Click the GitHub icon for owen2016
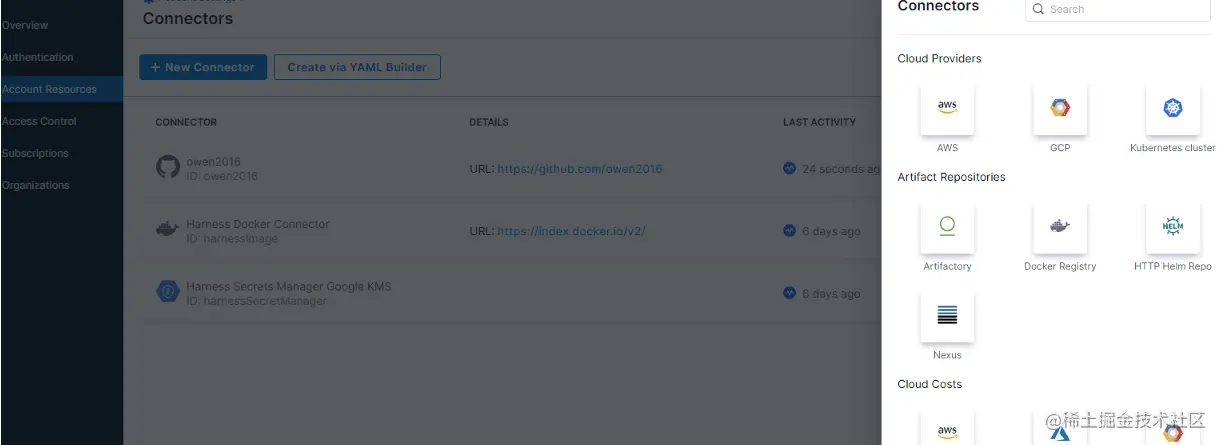 point(168,167)
